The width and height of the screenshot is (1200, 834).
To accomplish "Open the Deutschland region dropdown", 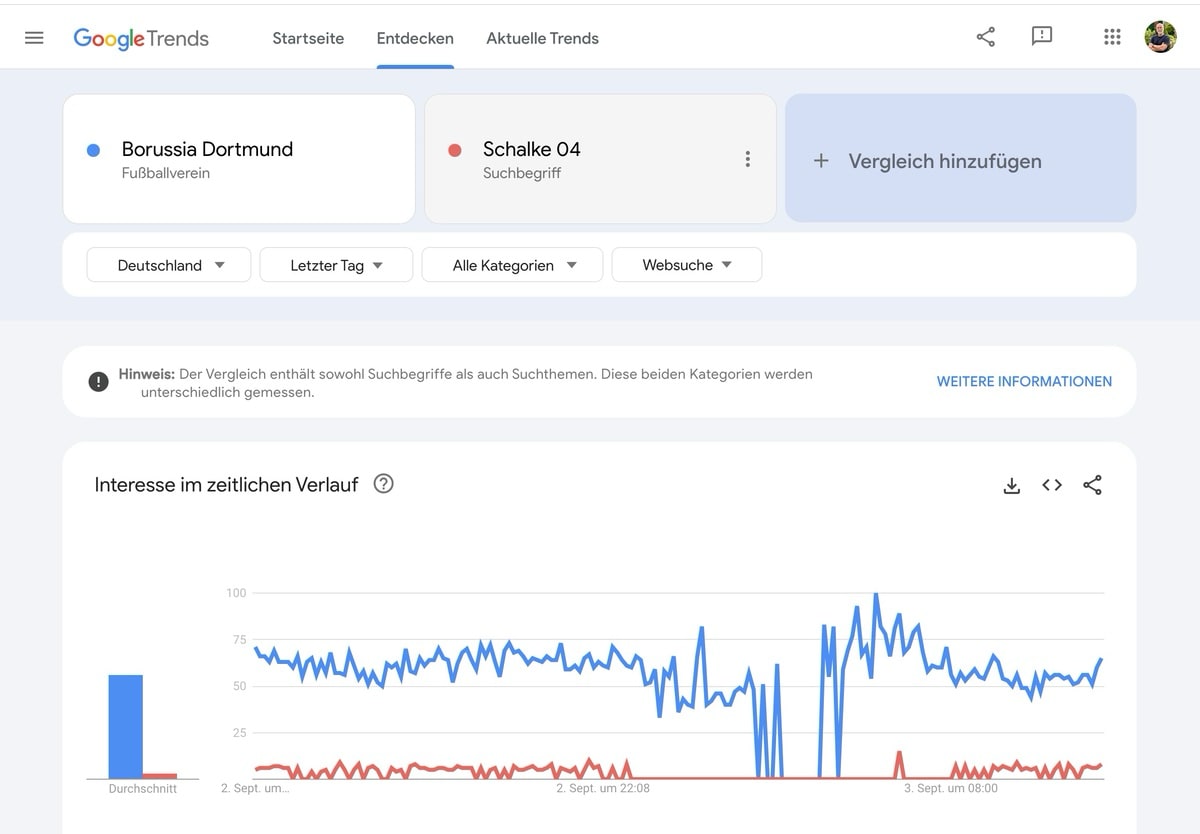I will pyautogui.click(x=168, y=265).
